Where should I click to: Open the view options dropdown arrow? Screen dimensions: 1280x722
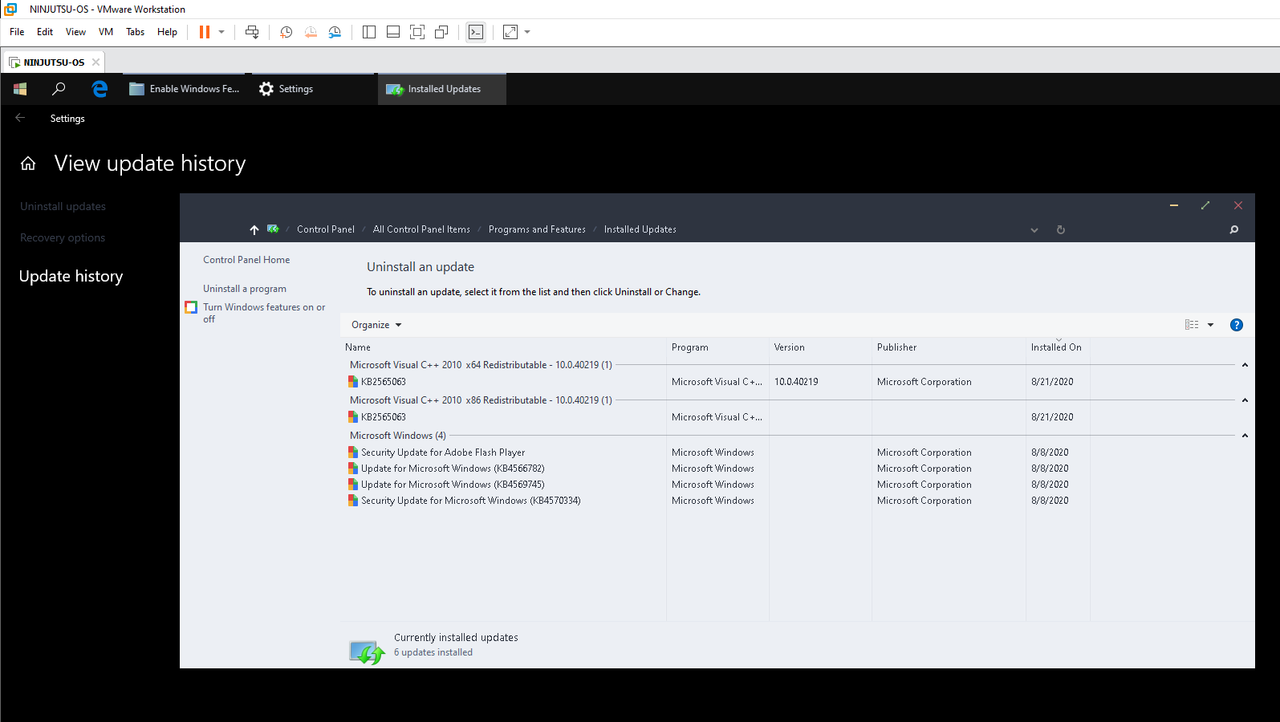coord(1210,325)
